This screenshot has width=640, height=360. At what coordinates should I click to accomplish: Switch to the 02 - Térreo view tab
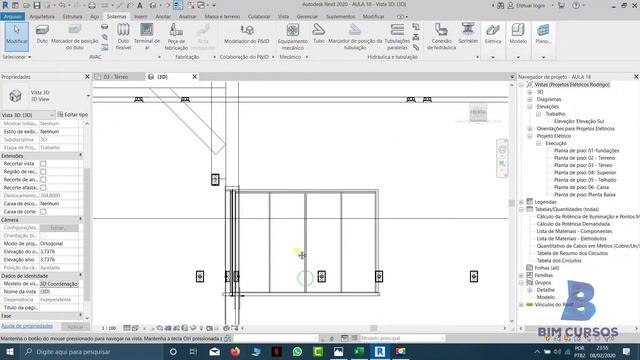[x=116, y=77]
